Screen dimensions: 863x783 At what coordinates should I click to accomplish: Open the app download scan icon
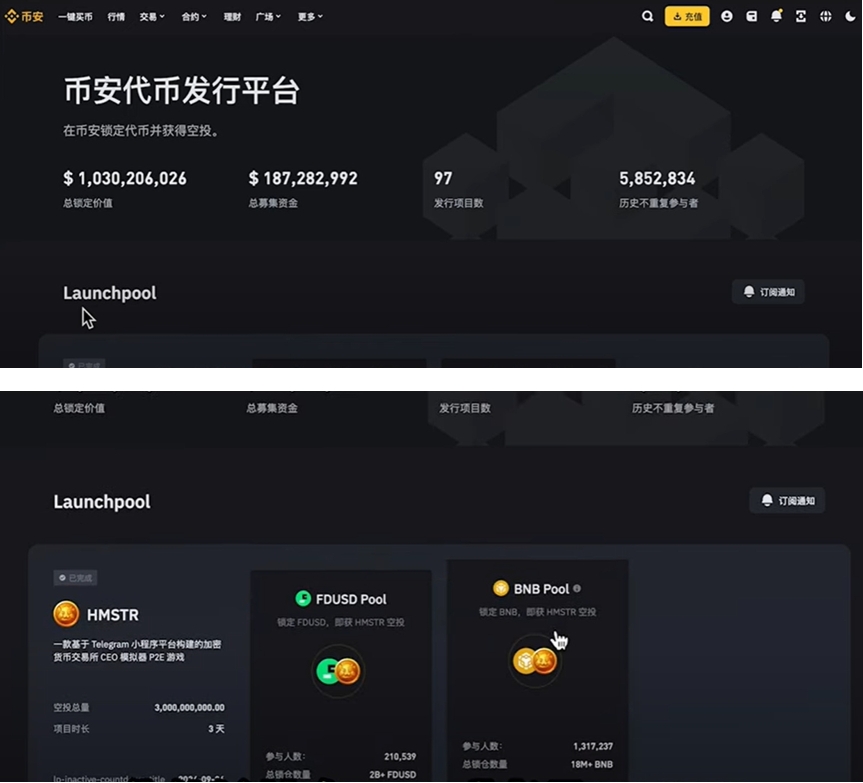point(801,17)
